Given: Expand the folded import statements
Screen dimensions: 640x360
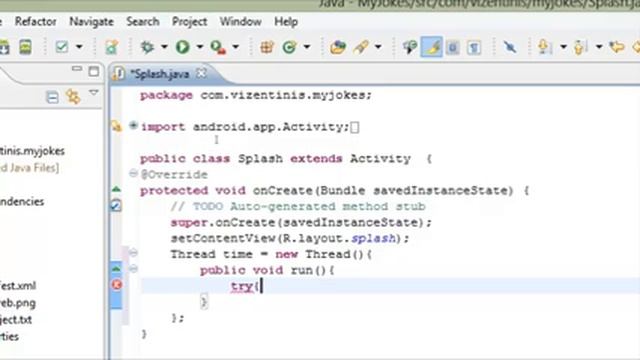Looking at the screenshot, I should pyautogui.click(x=133, y=126).
